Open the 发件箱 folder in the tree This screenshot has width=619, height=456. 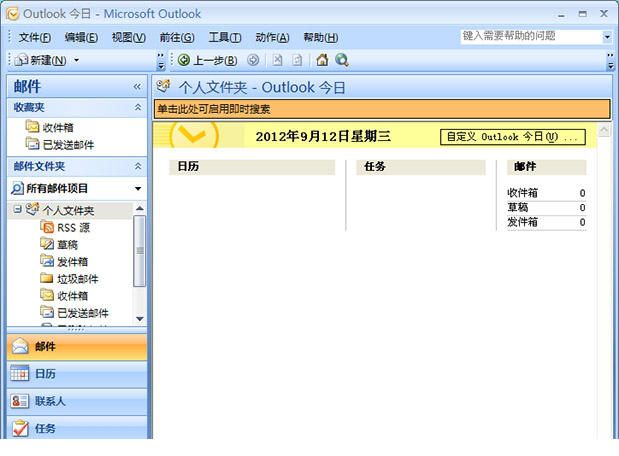click(x=73, y=262)
